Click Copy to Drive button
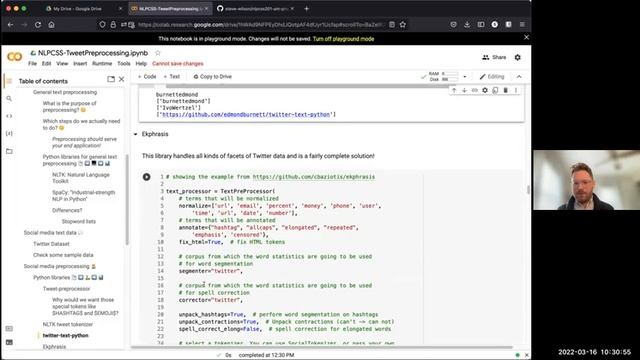Screen dimensions: 640x360 tap(213, 77)
